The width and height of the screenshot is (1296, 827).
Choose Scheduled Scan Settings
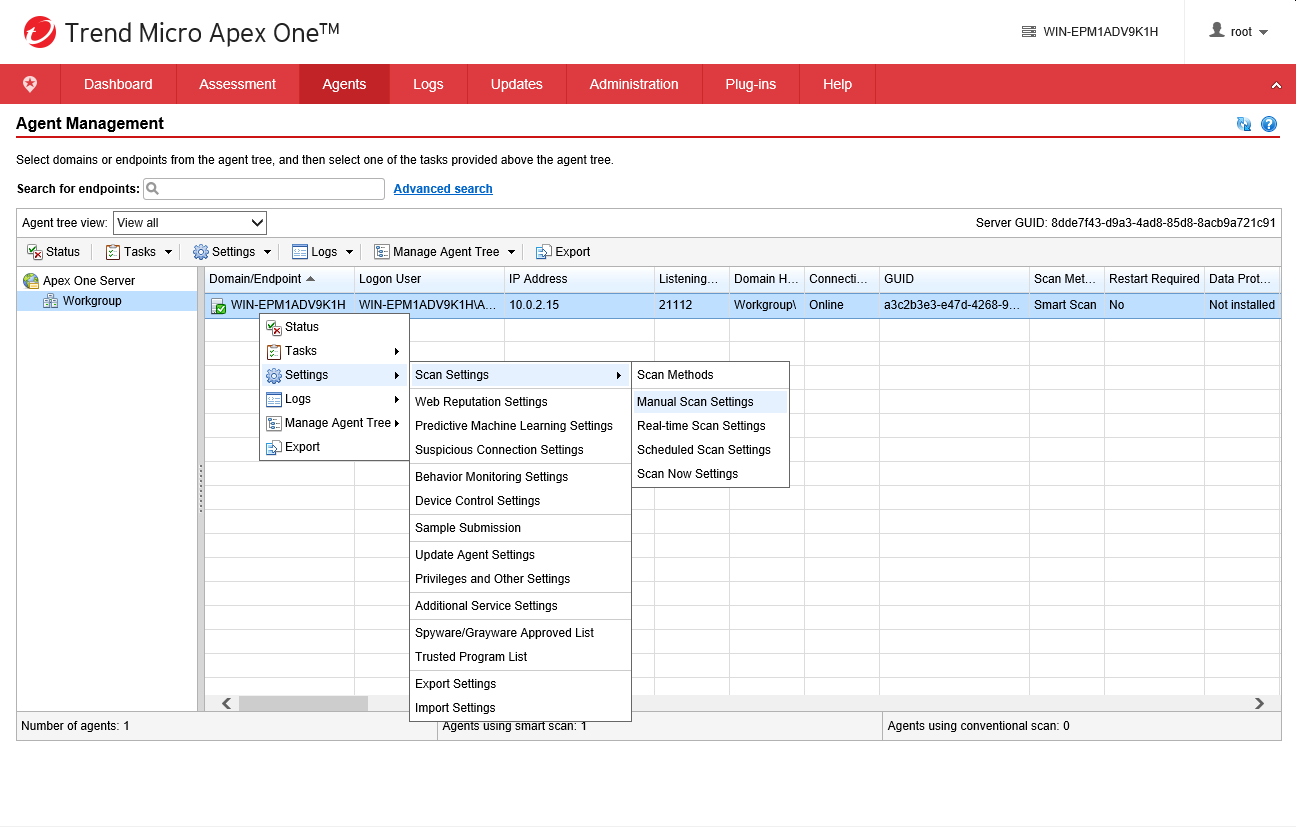[711, 450]
